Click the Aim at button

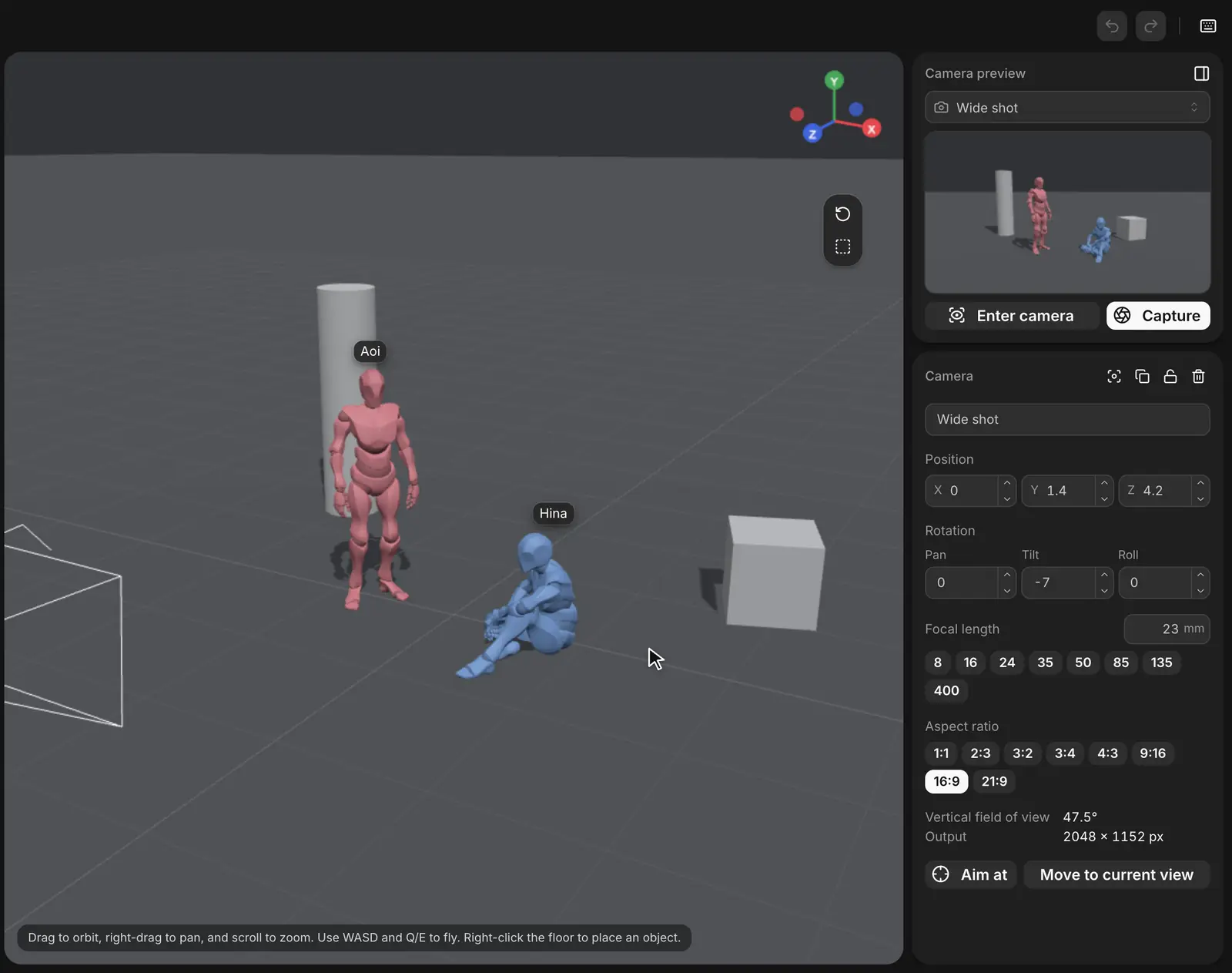970,874
